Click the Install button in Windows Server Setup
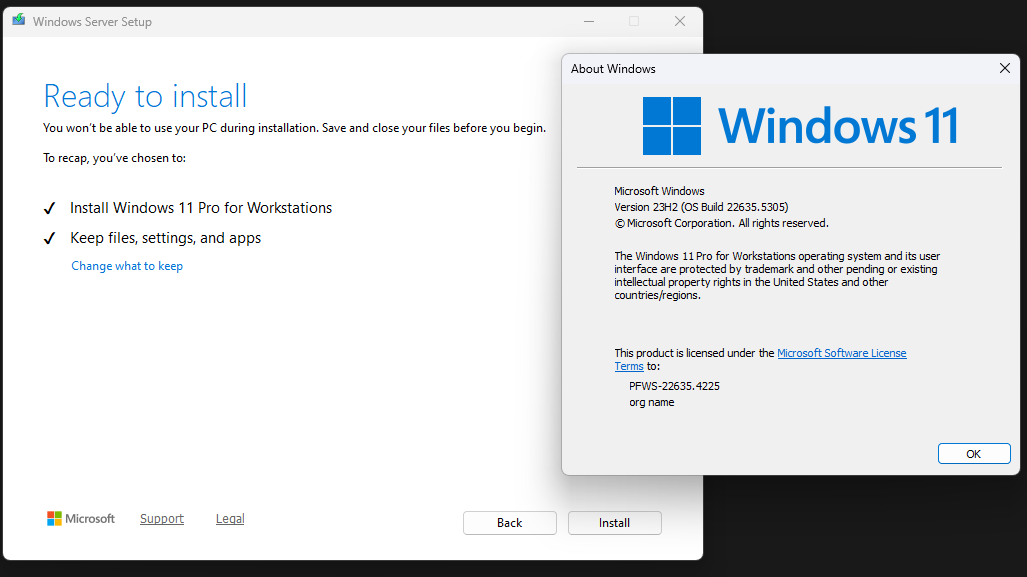Viewport: 1027px width, 577px height. (614, 523)
